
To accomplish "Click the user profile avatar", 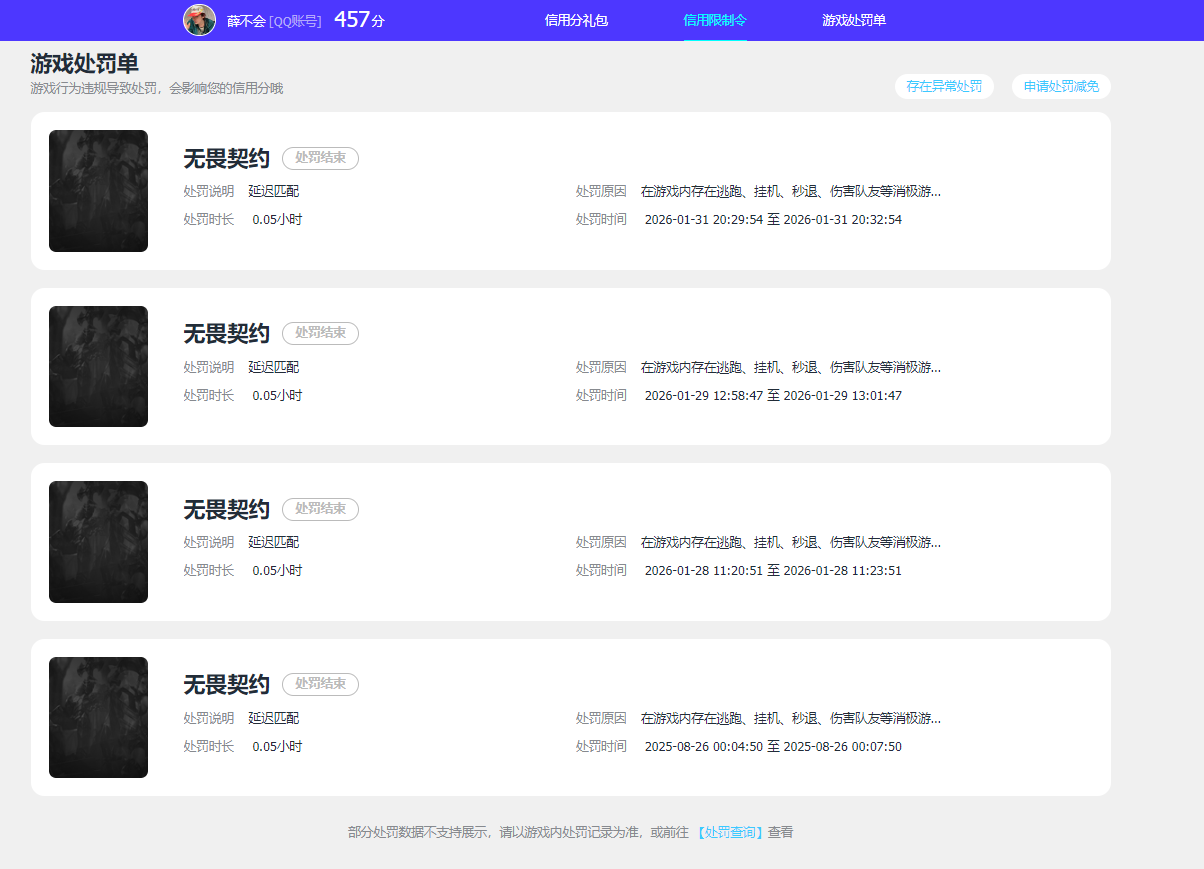I will (199, 20).
